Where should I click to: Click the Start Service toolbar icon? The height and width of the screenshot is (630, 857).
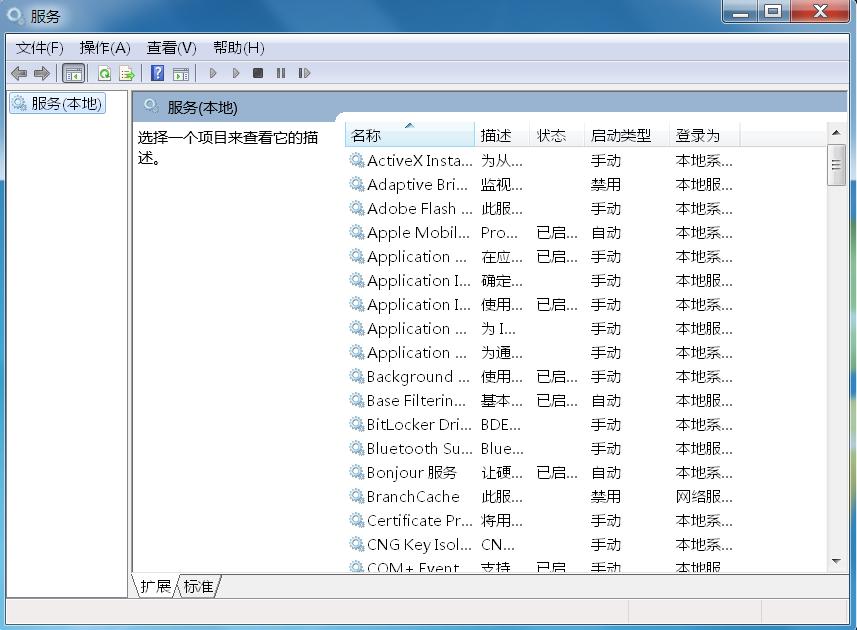213,72
